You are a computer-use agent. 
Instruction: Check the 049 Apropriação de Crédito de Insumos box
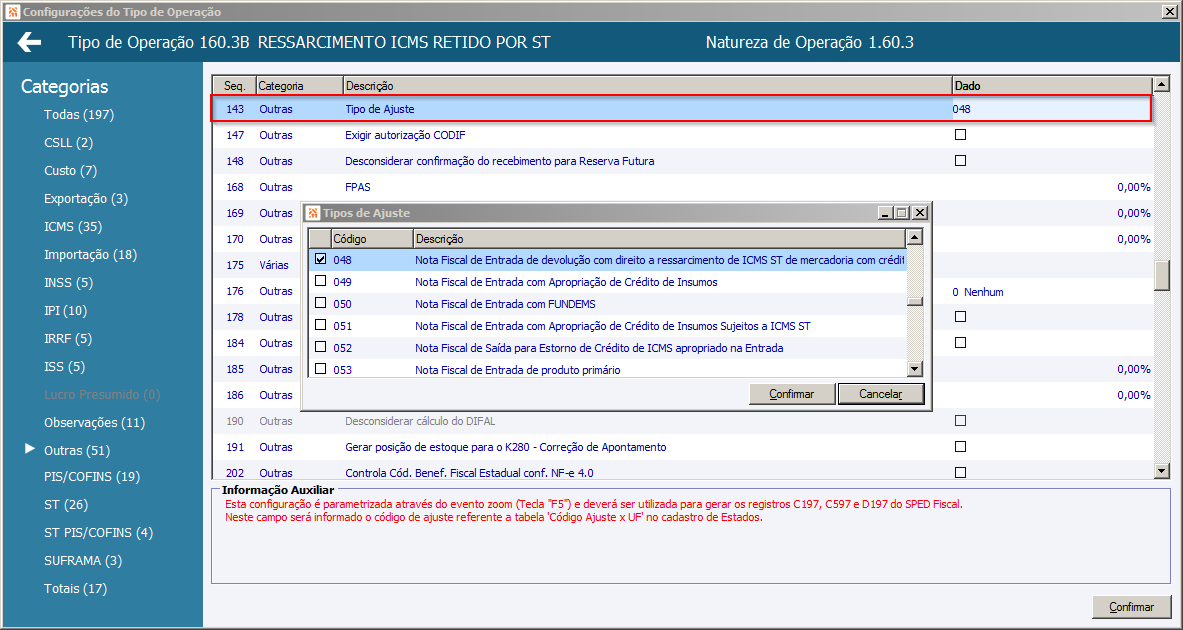click(321, 281)
